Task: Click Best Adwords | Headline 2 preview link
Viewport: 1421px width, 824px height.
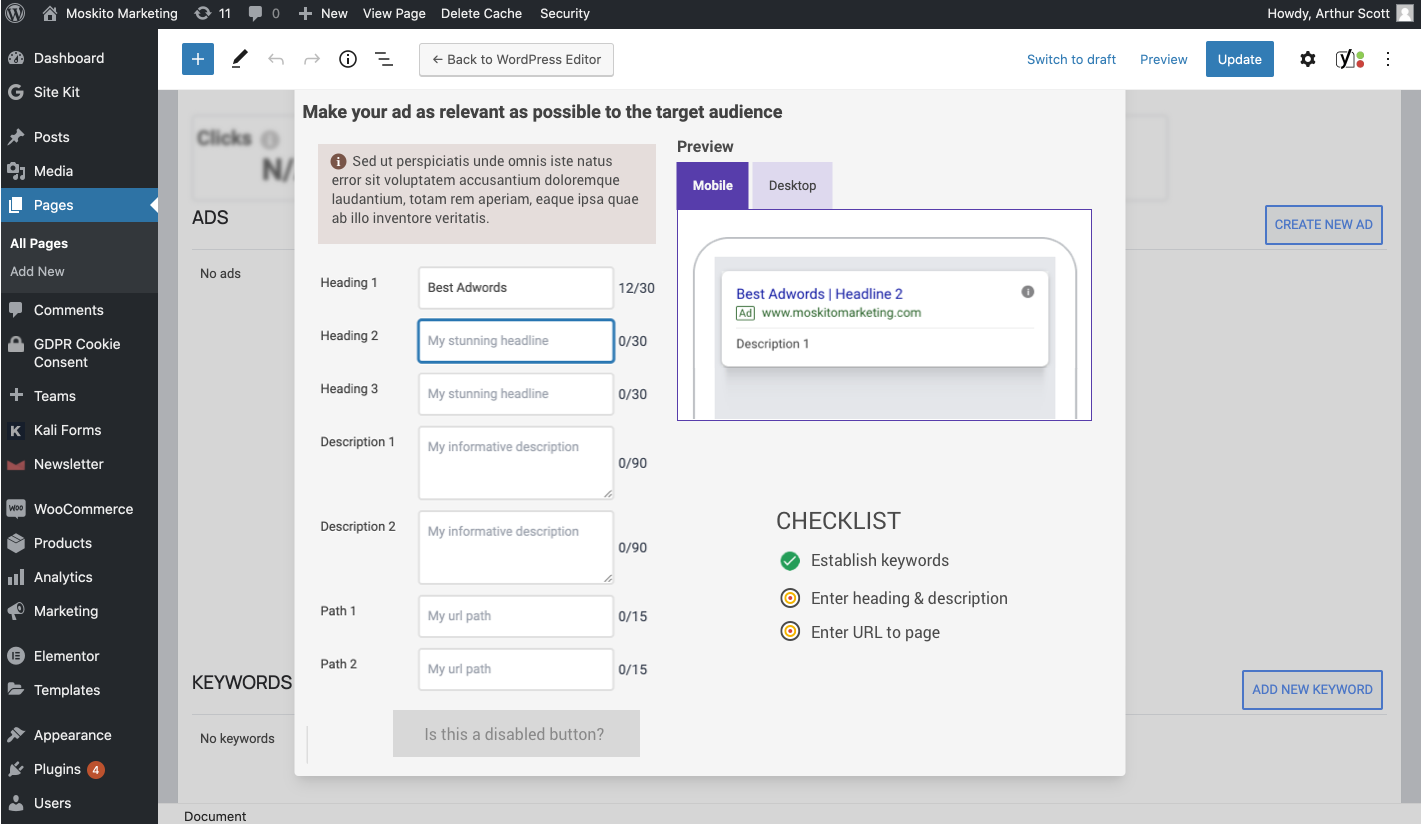Action: 820,294
